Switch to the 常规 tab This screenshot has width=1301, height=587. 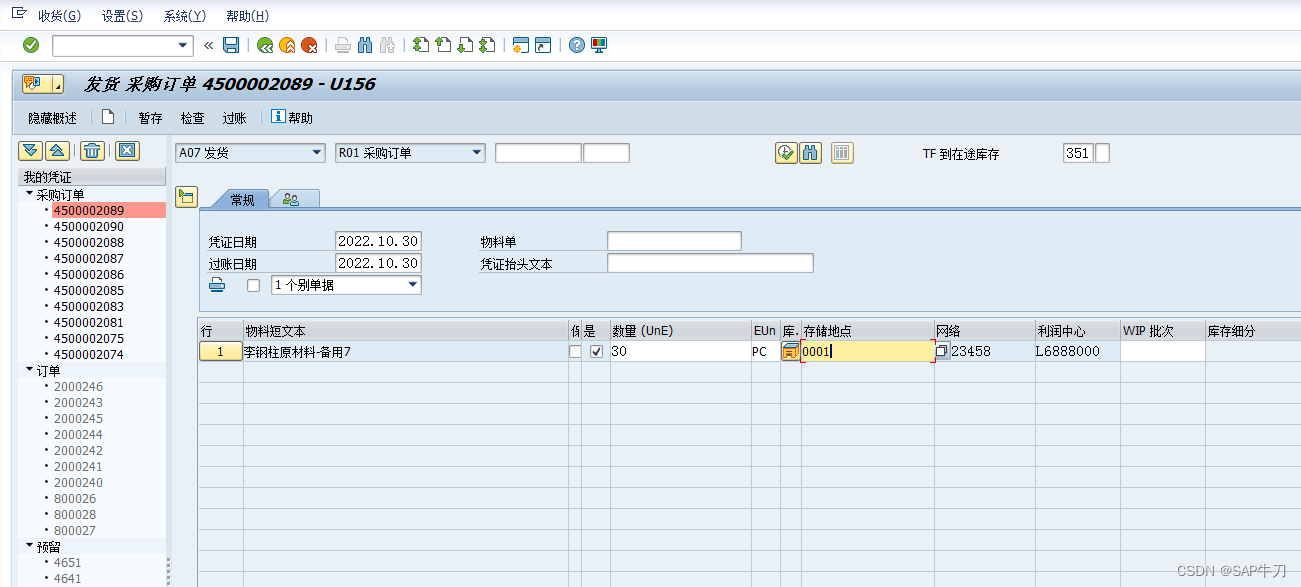pos(243,199)
